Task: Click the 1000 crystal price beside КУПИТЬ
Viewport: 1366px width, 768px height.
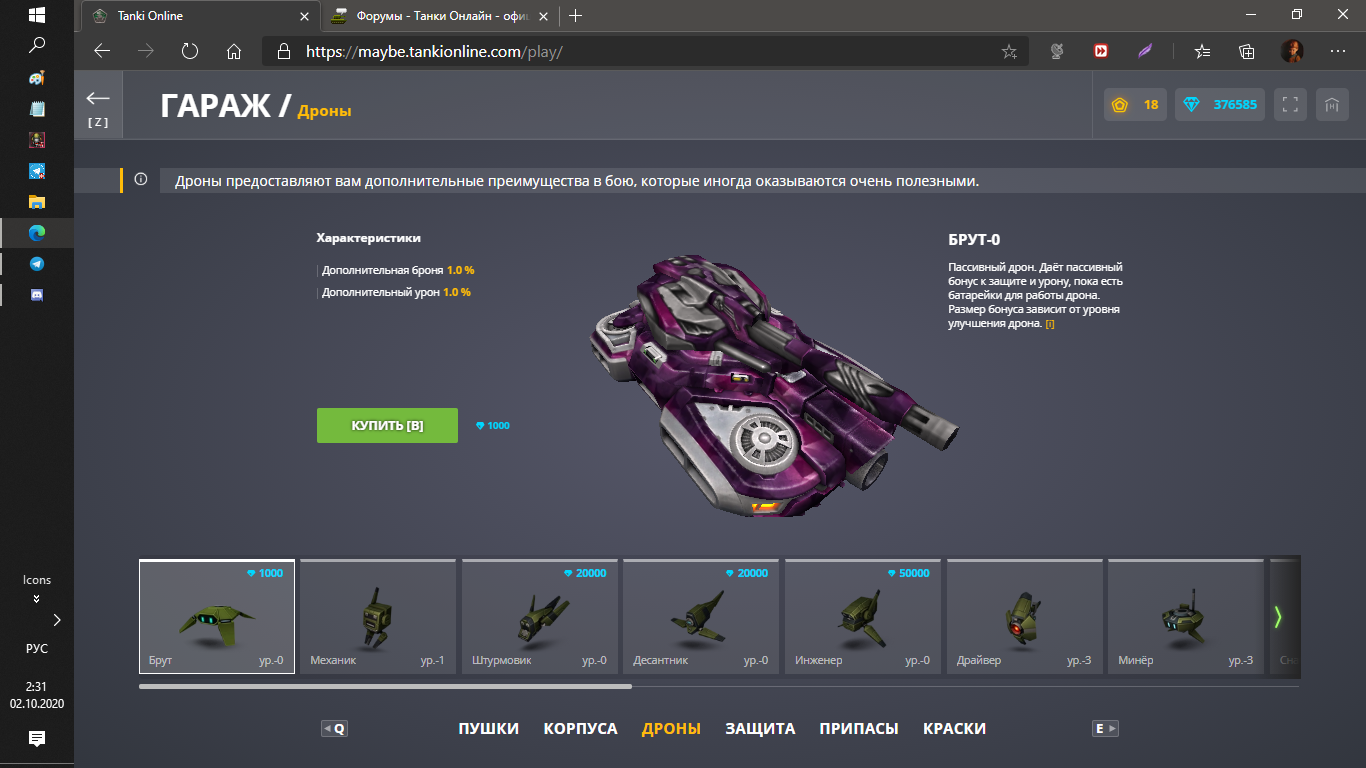Action: (x=492, y=426)
